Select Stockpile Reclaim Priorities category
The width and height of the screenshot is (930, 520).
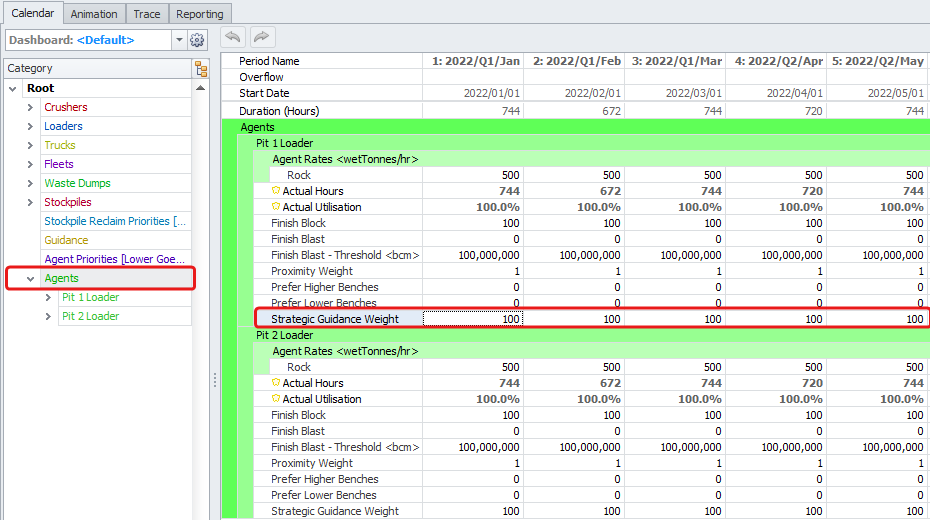pos(114,221)
